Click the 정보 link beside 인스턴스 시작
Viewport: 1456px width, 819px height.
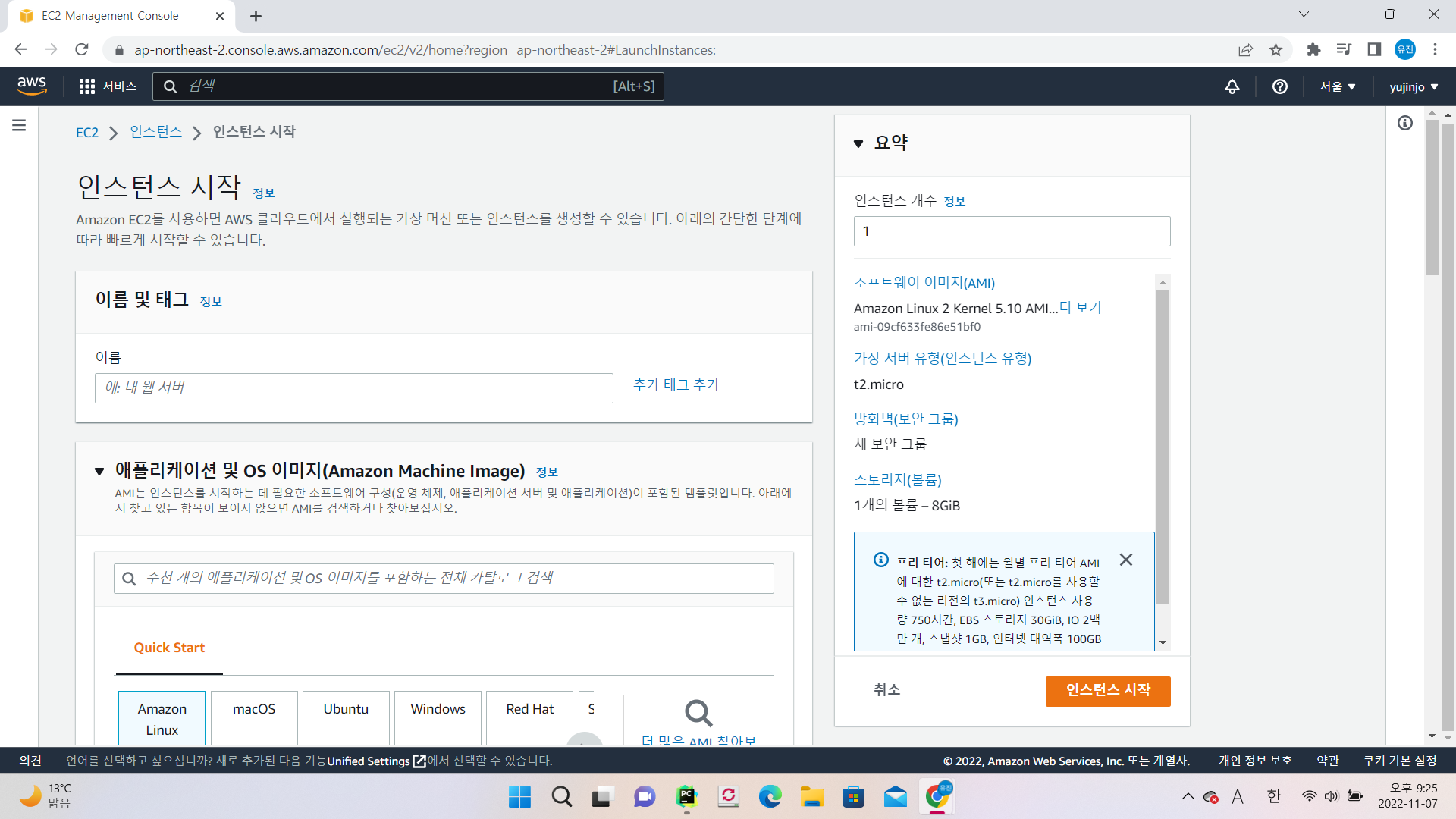point(263,193)
